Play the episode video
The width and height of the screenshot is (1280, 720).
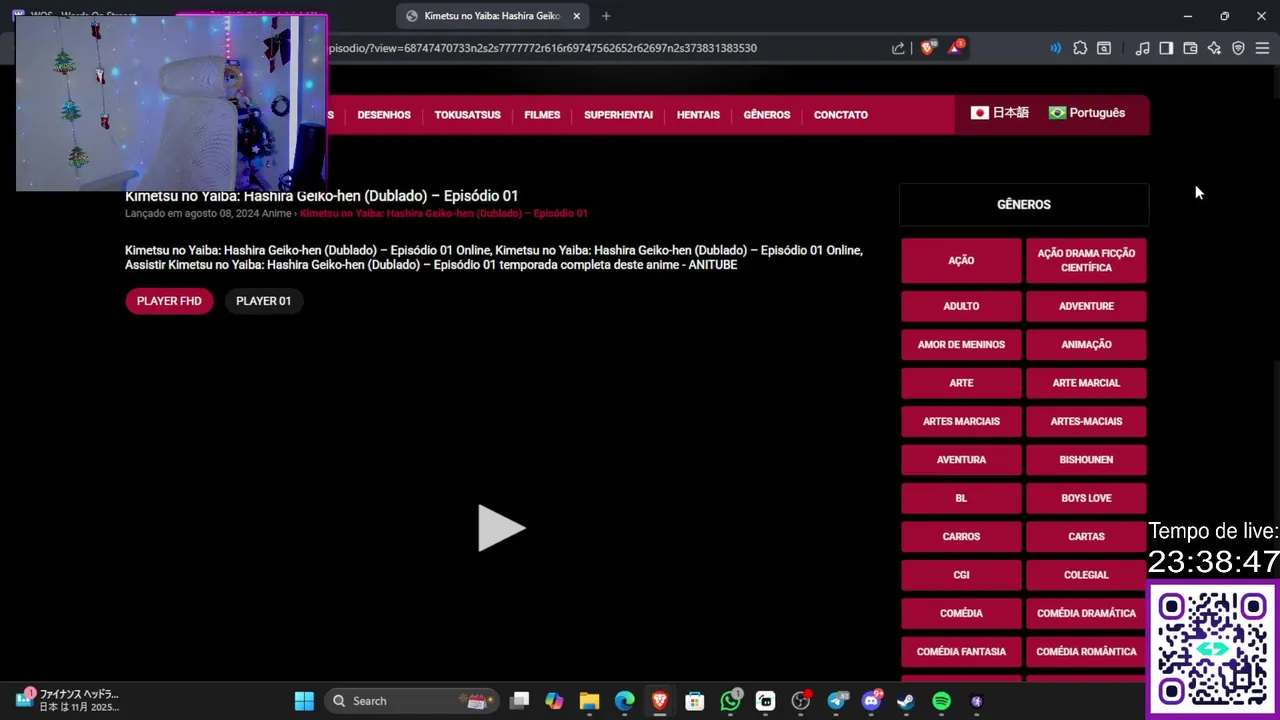(501, 528)
